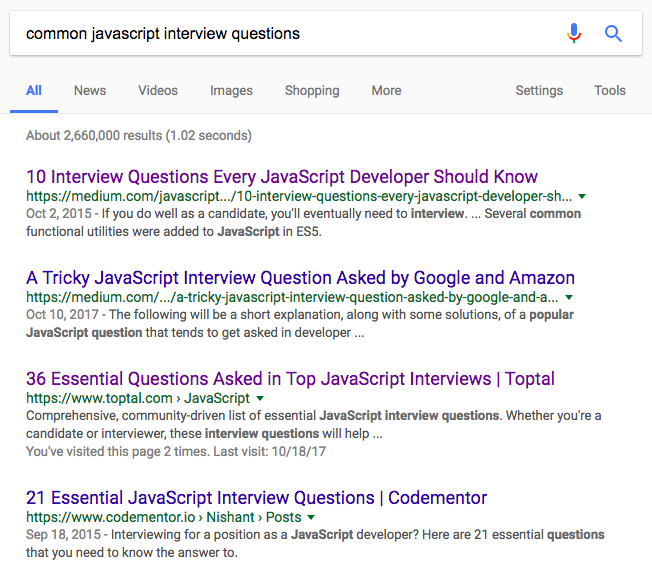Open the search Tools options
This screenshot has width=652, height=577.
coord(610,90)
